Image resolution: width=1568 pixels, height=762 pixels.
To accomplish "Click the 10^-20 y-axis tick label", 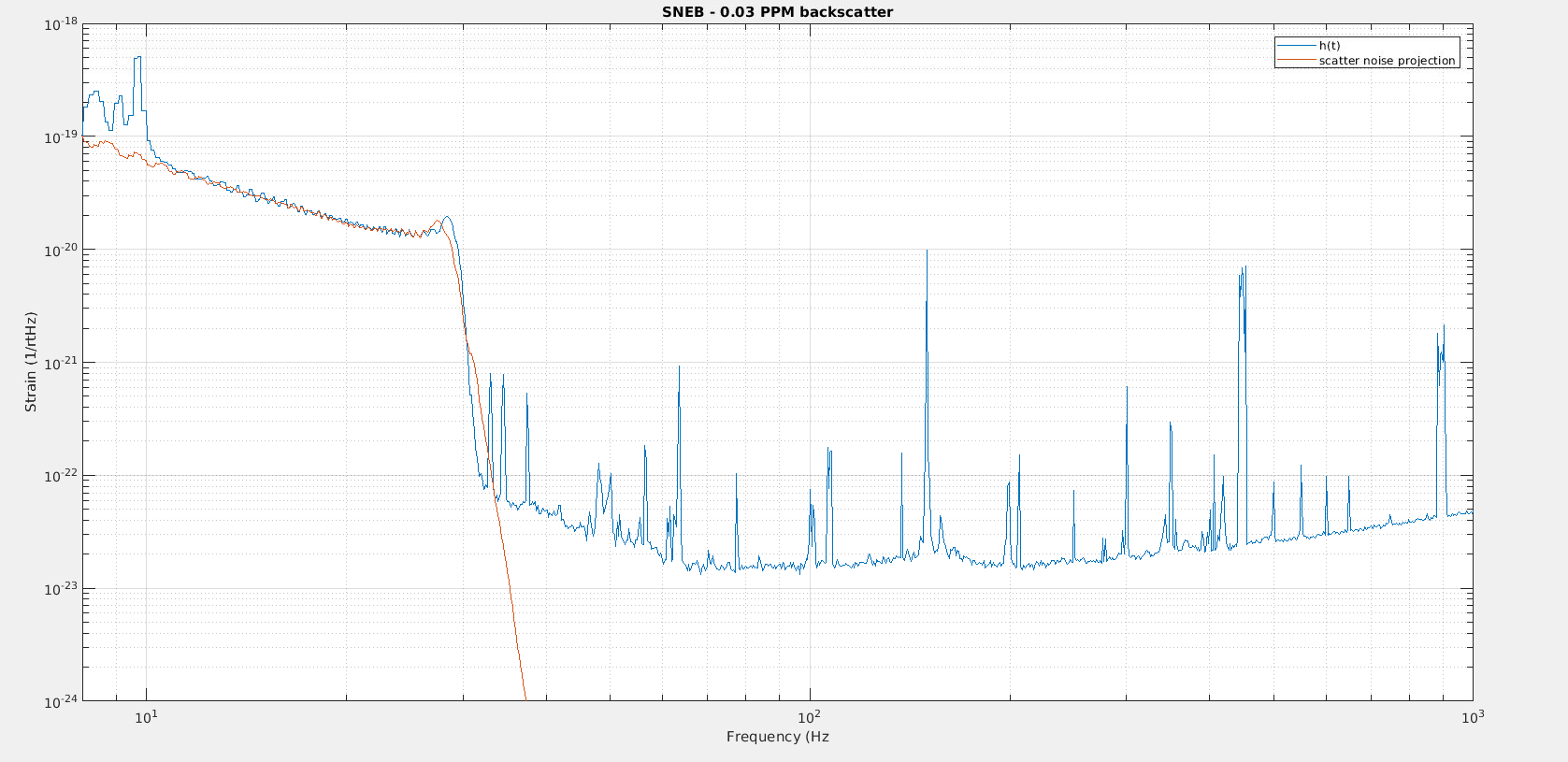I will tap(61, 251).
